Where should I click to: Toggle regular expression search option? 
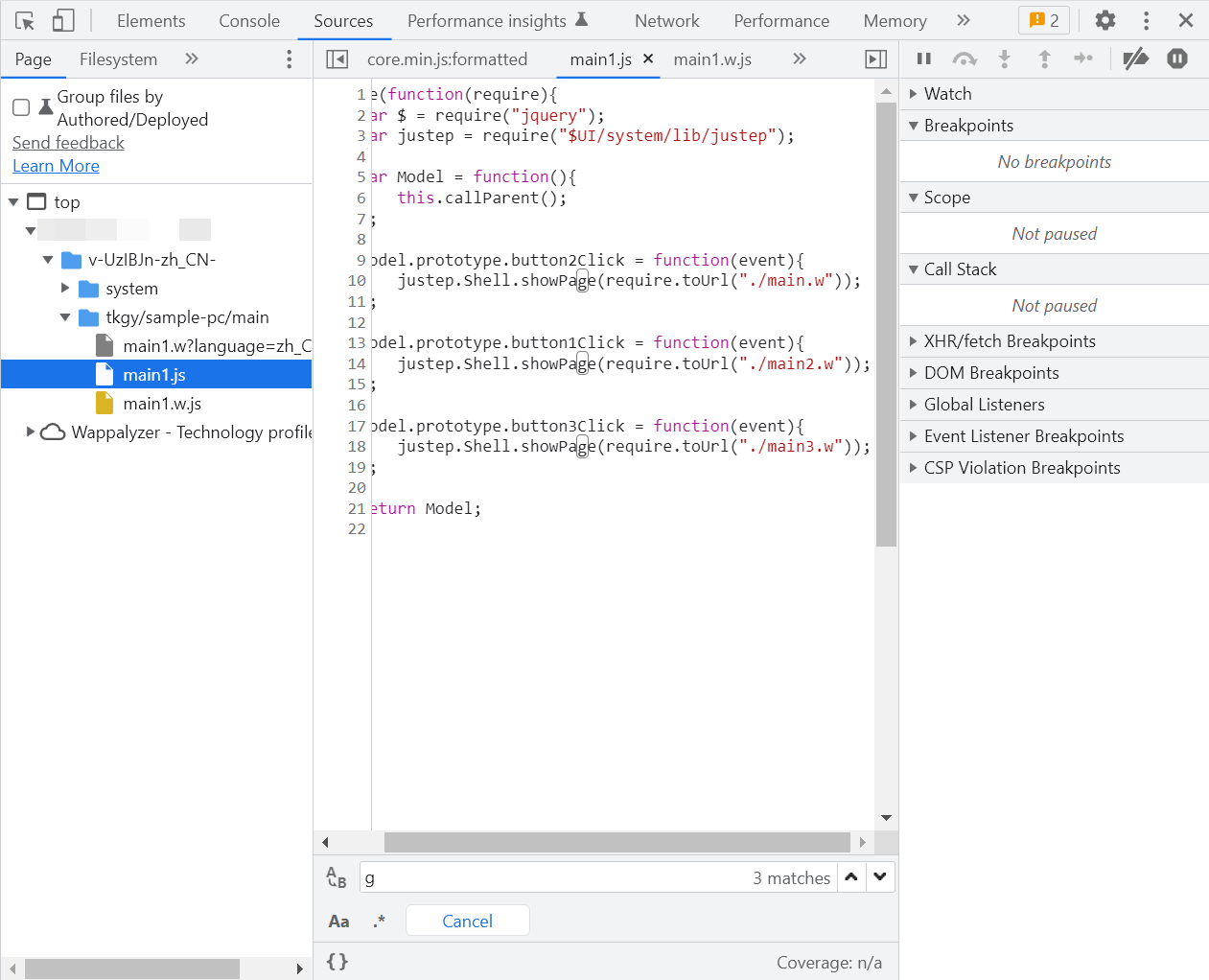(380, 922)
